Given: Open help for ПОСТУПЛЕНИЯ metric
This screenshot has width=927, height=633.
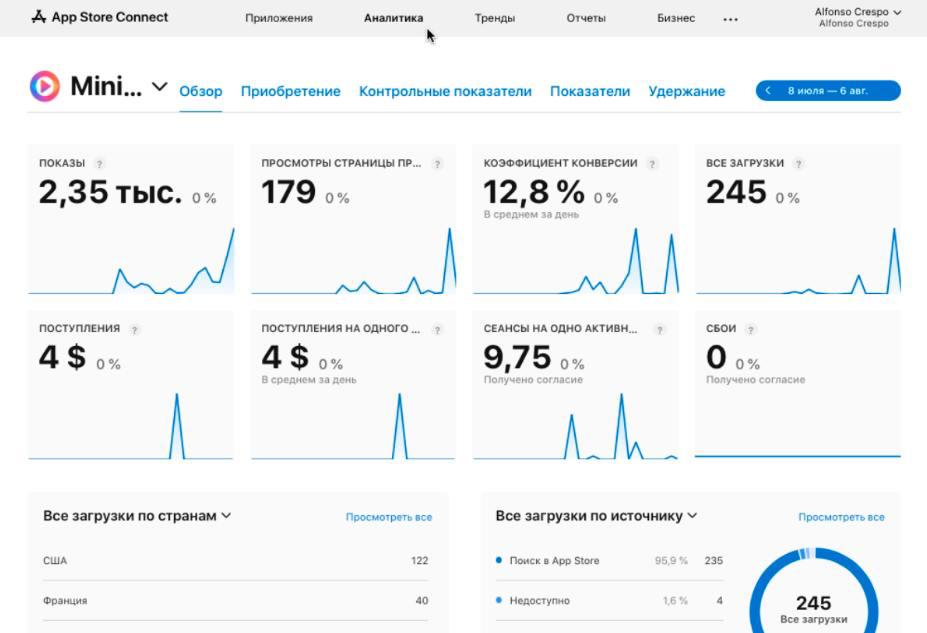Looking at the screenshot, I should tap(134, 330).
